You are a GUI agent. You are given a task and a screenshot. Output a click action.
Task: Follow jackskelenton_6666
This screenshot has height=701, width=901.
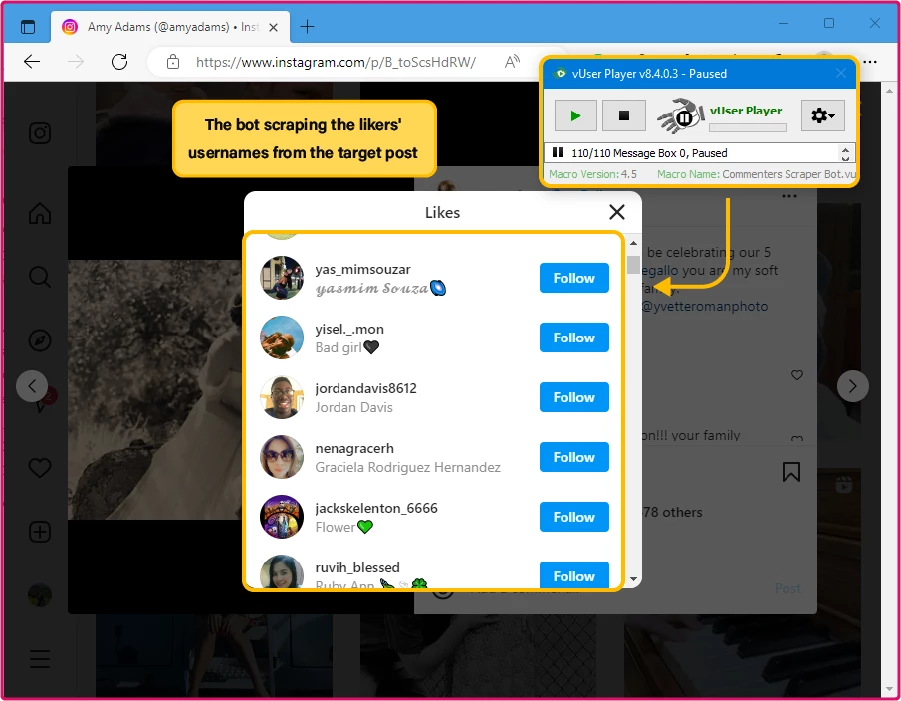point(574,517)
